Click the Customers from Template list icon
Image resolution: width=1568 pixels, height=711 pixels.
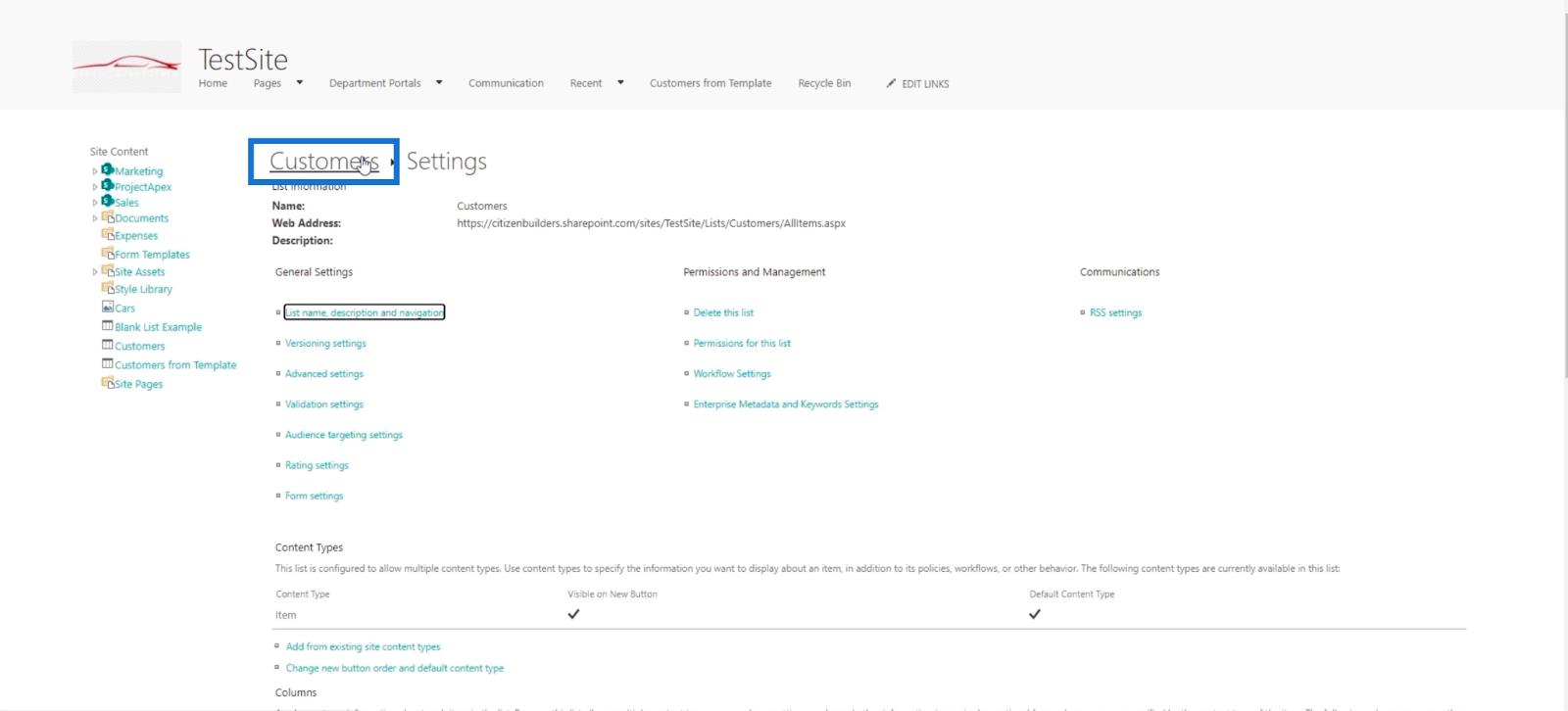tap(108, 363)
